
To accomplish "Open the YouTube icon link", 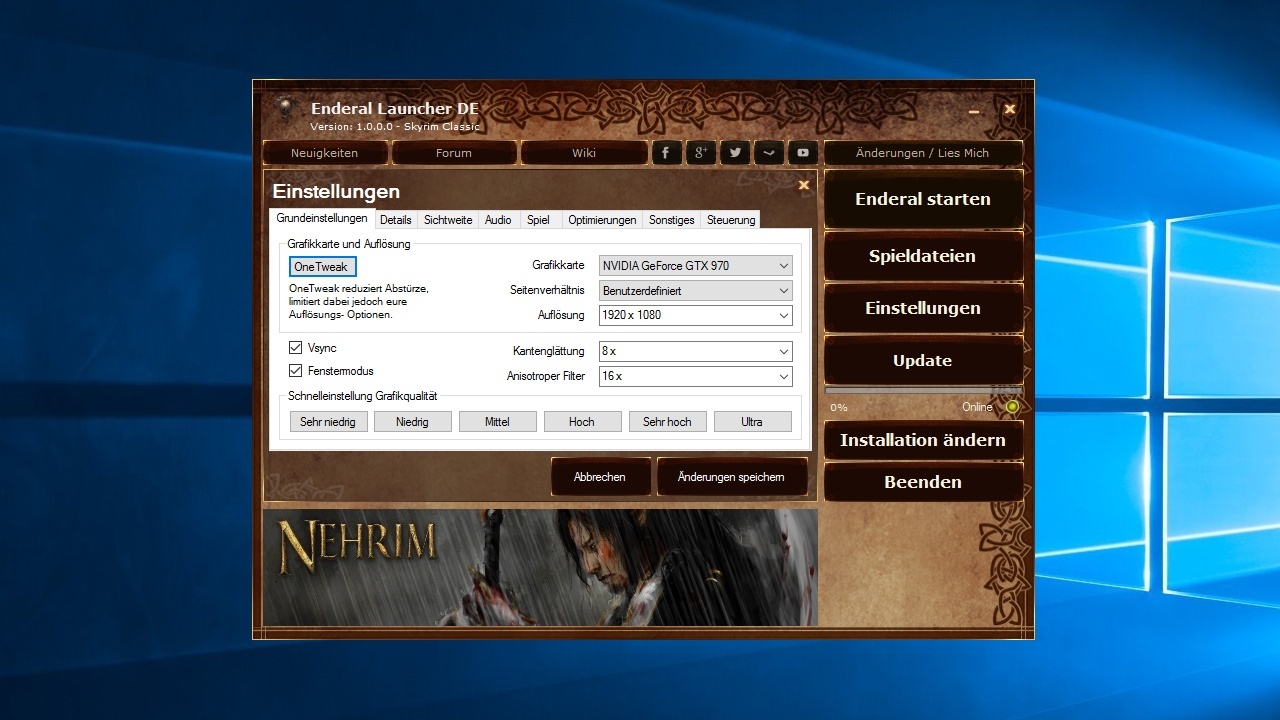I will click(803, 153).
